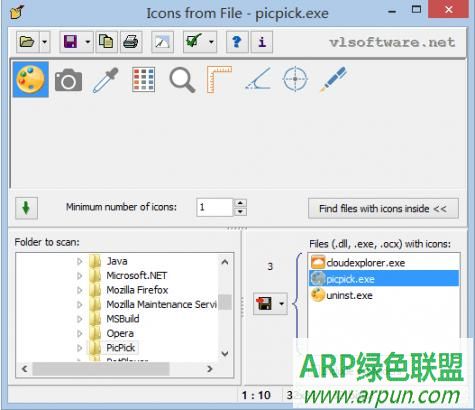Expand the open-file dropdown arrow
This screenshot has width=475, height=410.
45,42
